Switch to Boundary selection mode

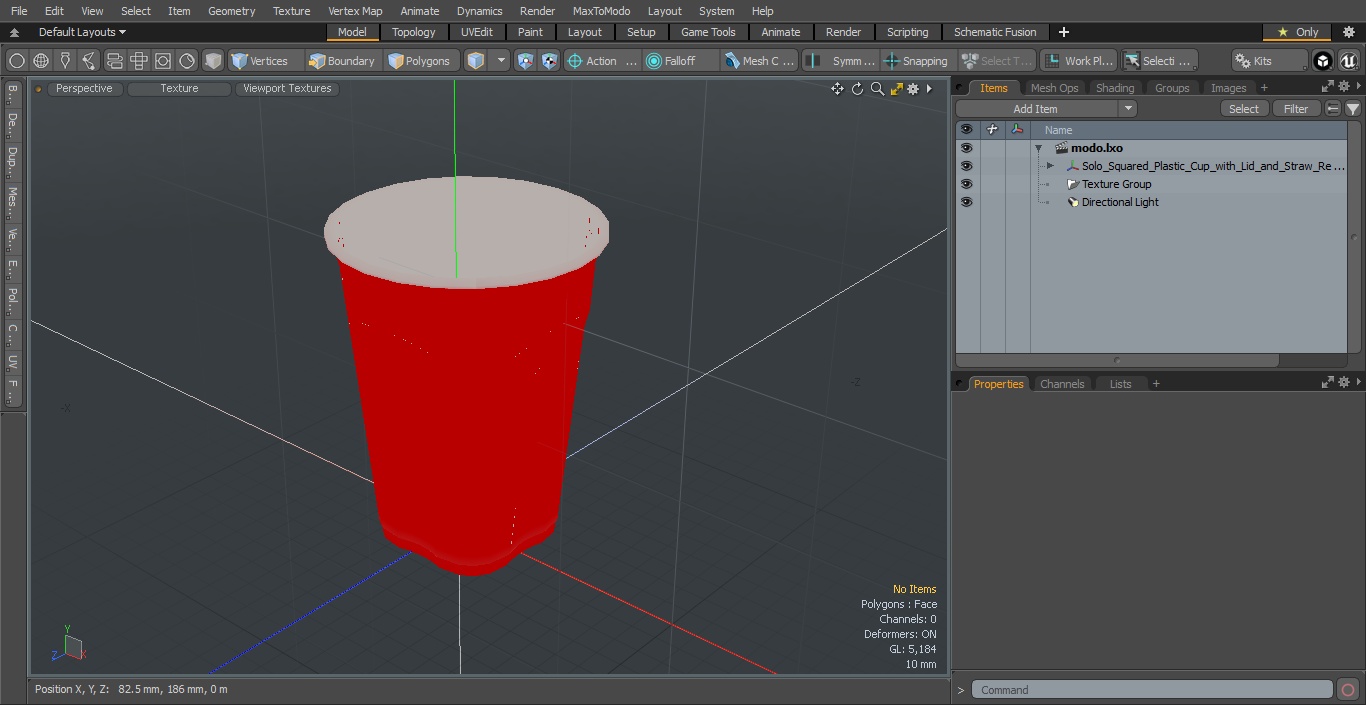click(x=342, y=61)
